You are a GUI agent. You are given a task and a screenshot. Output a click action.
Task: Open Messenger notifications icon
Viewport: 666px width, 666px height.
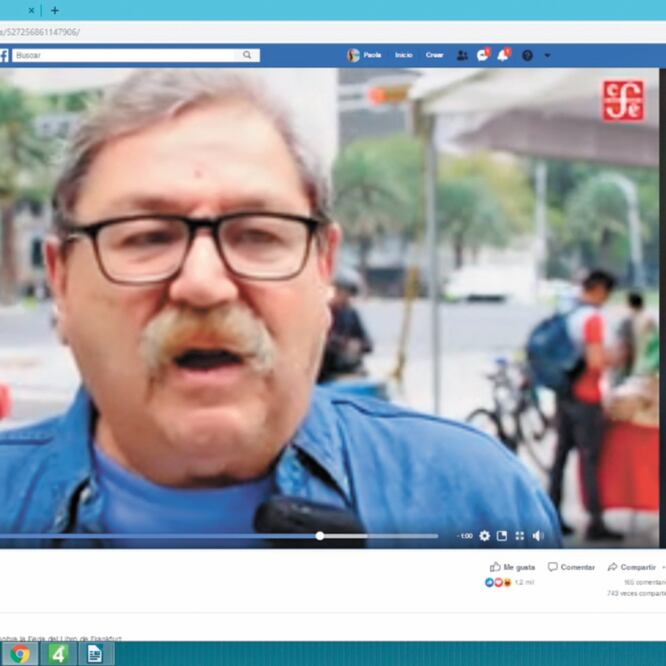pos(483,55)
